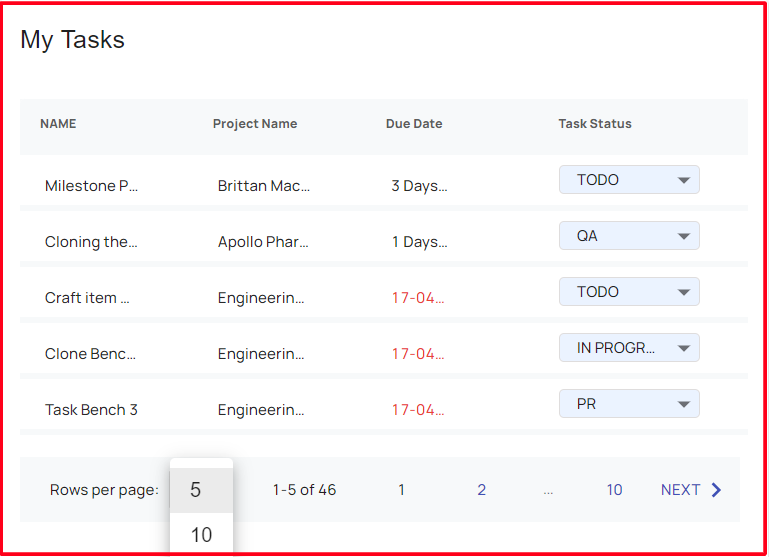Click the Rows per page label
The width and height of the screenshot is (769, 557).
[x=104, y=490]
